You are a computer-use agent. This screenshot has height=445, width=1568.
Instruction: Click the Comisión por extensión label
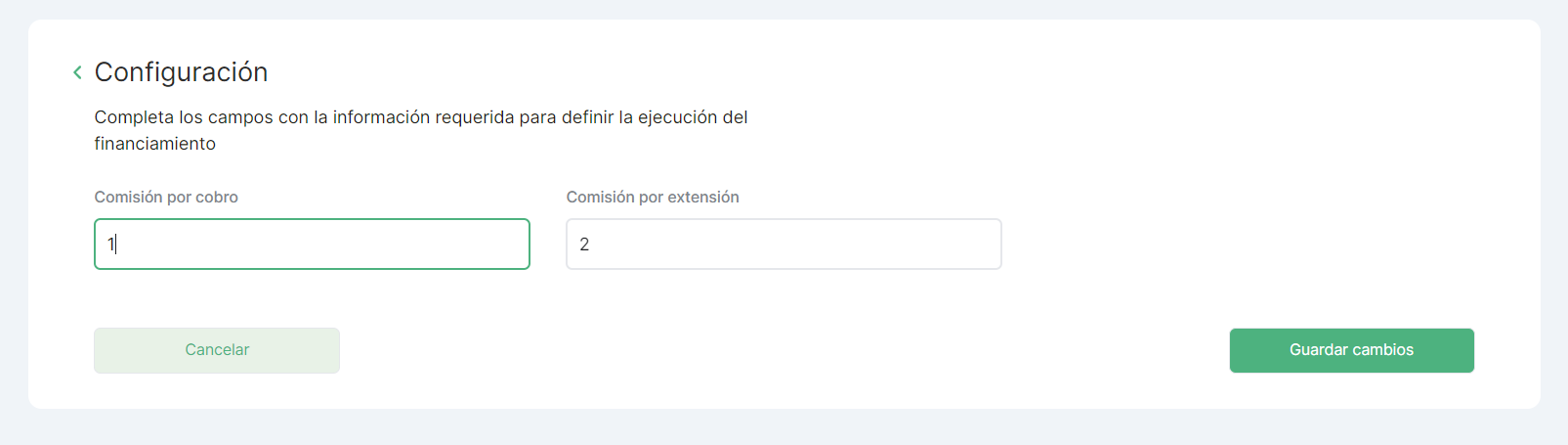click(x=653, y=197)
